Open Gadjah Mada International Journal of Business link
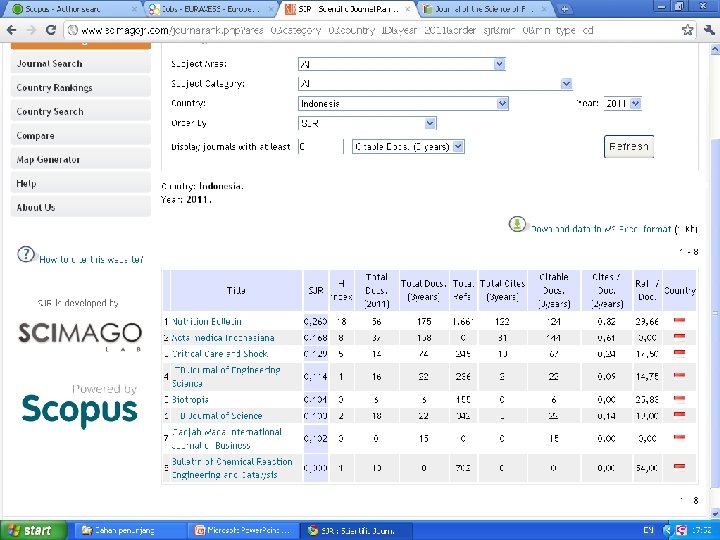Screen dimensions: 720x540 [x=226, y=439]
